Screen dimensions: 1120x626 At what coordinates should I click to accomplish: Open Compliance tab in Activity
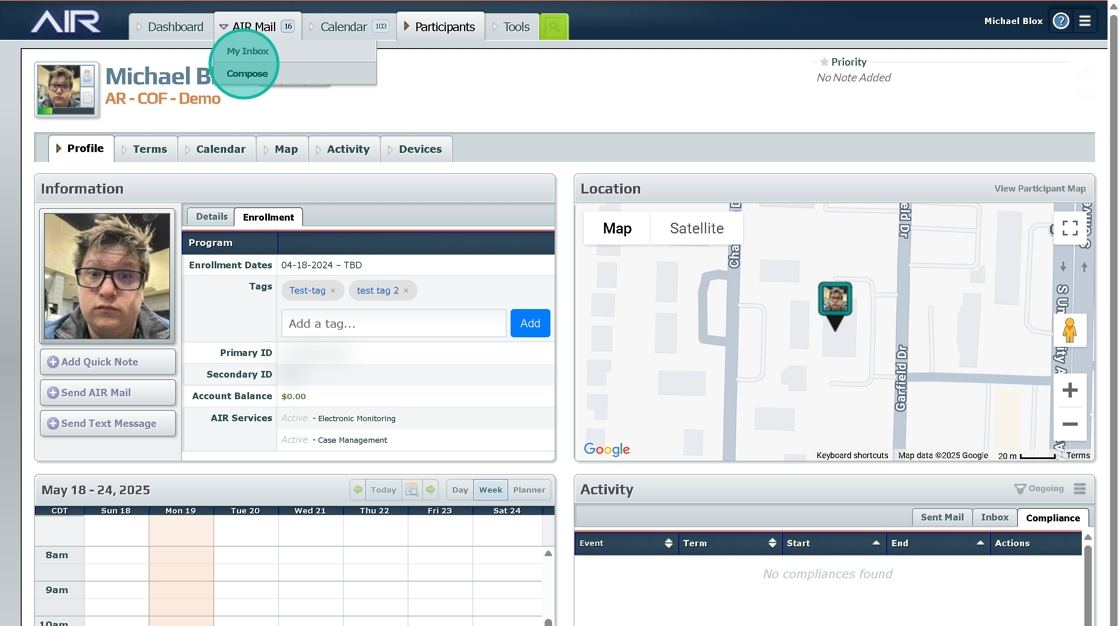click(1053, 518)
